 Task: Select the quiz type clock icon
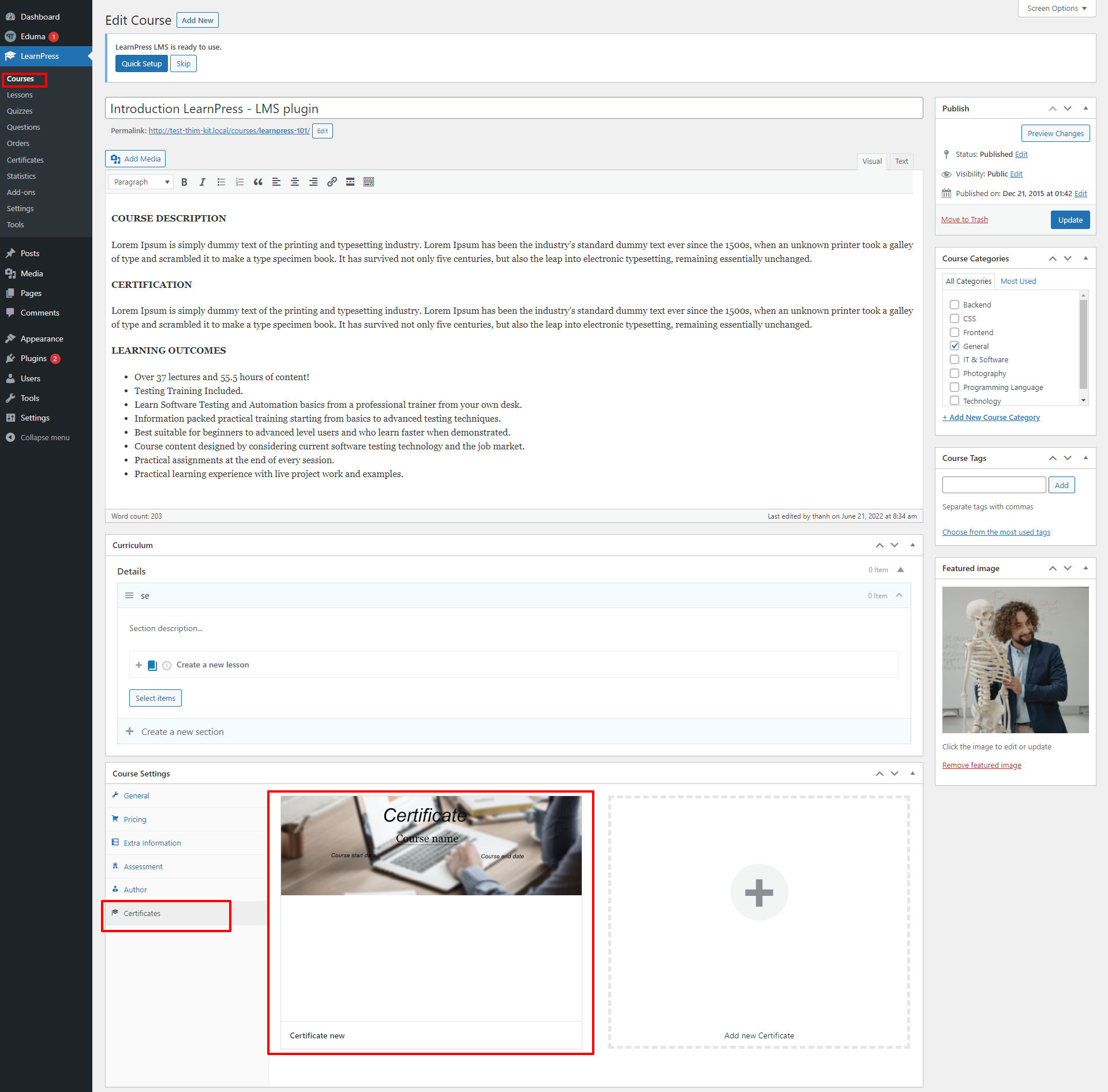[x=167, y=665]
